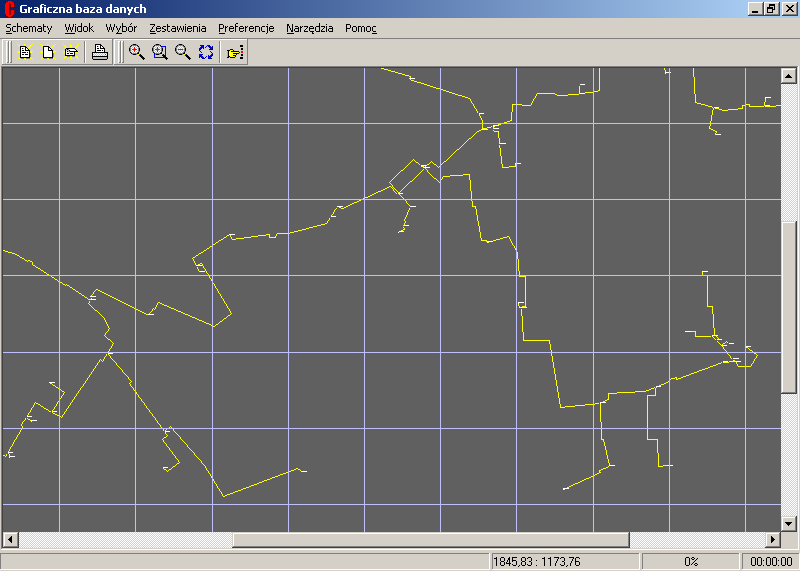Viewport: 800px width, 571px height.
Task: Open the Schematy menu
Action: [x=28, y=28]
